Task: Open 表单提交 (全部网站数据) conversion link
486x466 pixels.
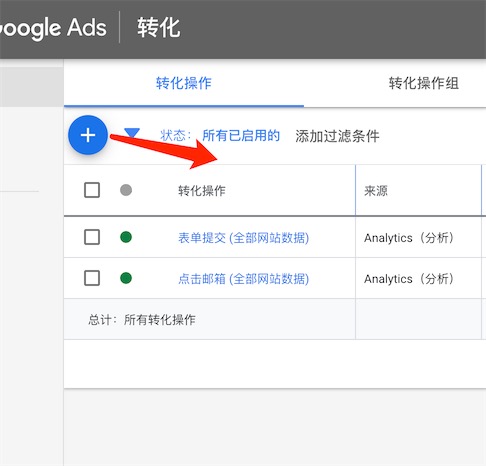Action: click(x=243, y=238)
